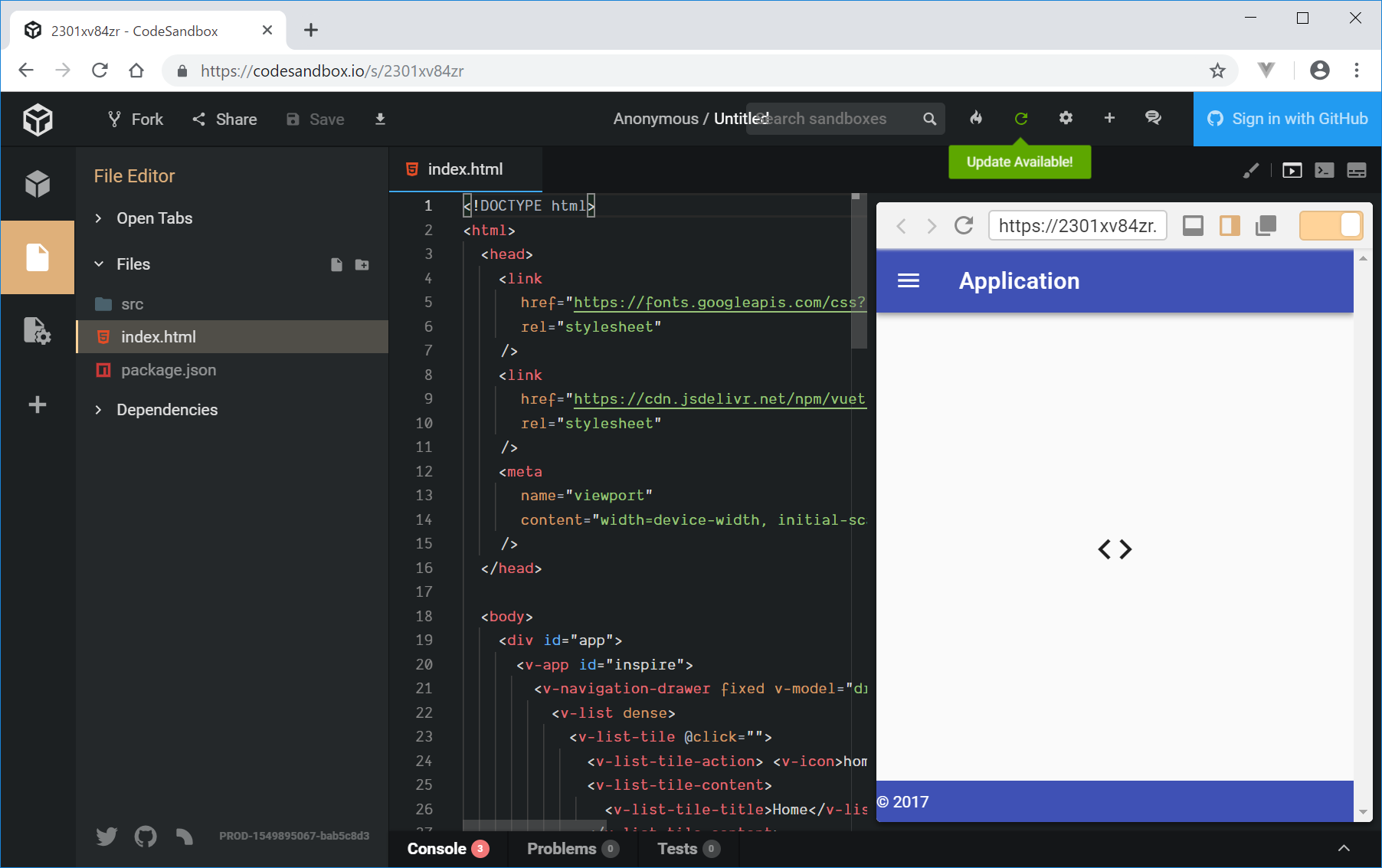Click the download sandbox icon
Screen dimensions: 1382x868
pos(380,119)
